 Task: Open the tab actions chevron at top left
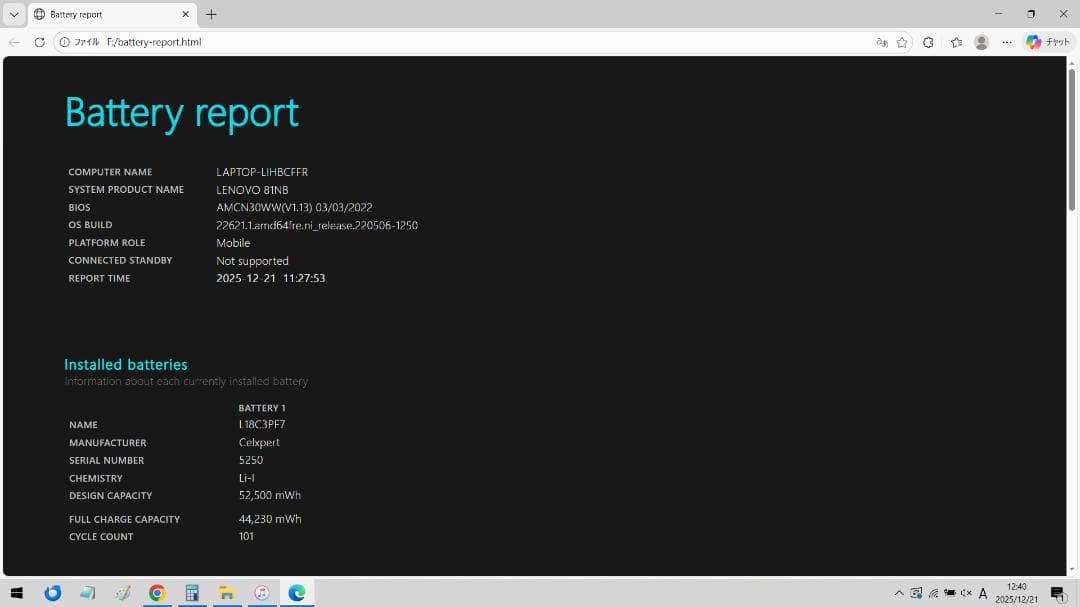click(x=14, y=14)
